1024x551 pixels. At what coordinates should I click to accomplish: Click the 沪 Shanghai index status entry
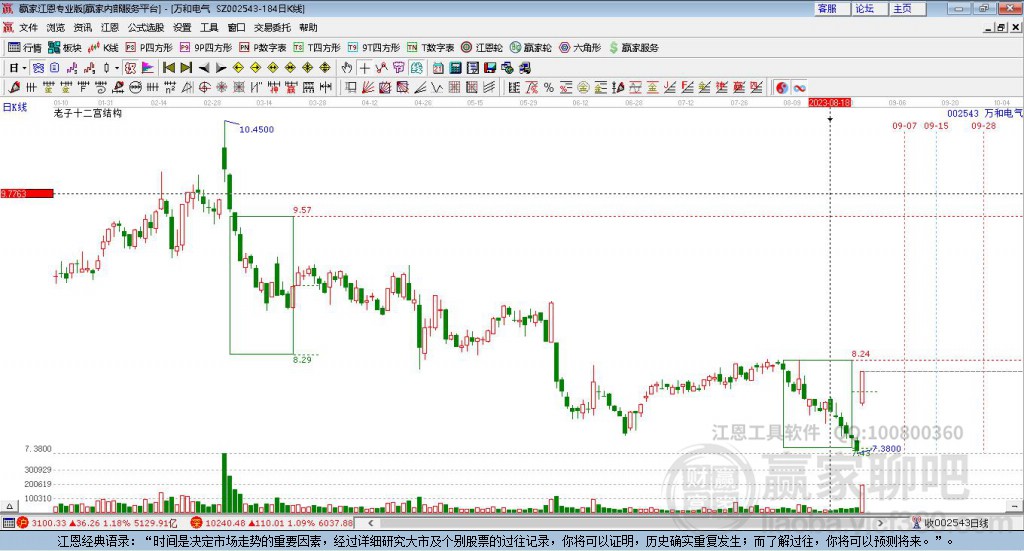[x=98, y=523]
